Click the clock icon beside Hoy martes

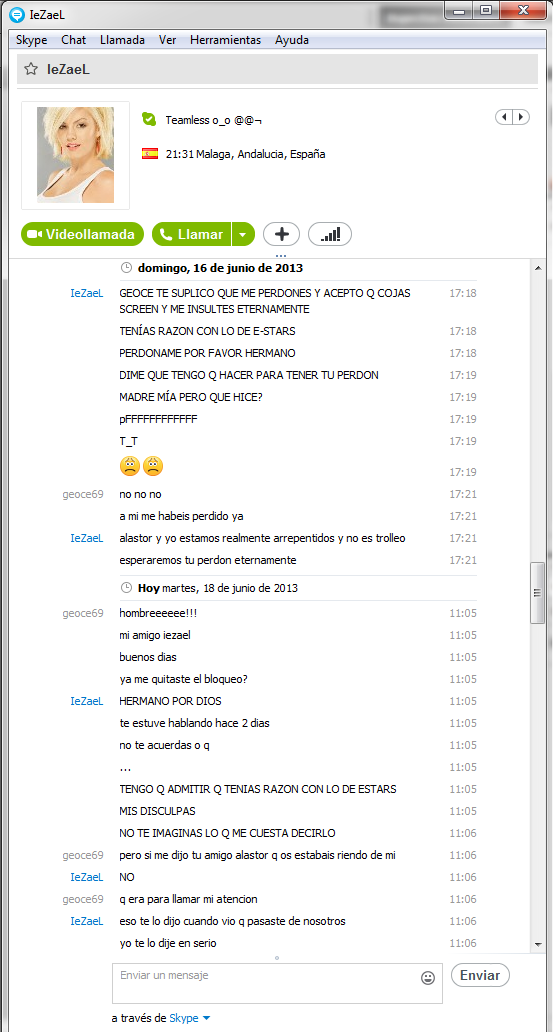126,587
